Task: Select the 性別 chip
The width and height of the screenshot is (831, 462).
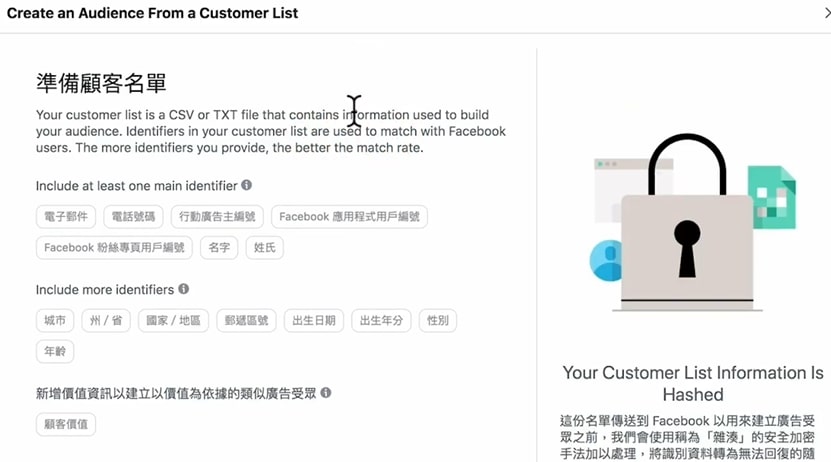Action: [438, 321]
